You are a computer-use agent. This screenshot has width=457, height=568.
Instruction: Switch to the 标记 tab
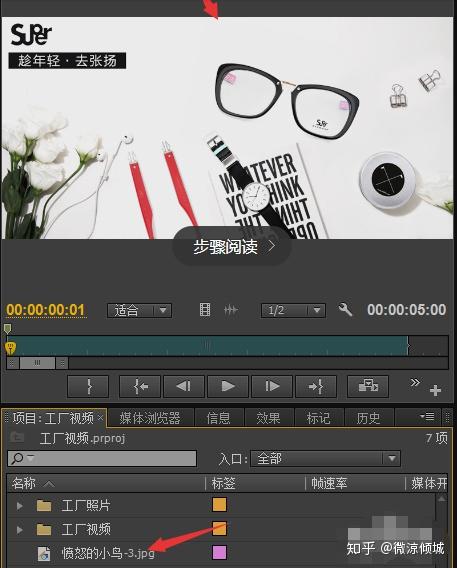(318, 418)
